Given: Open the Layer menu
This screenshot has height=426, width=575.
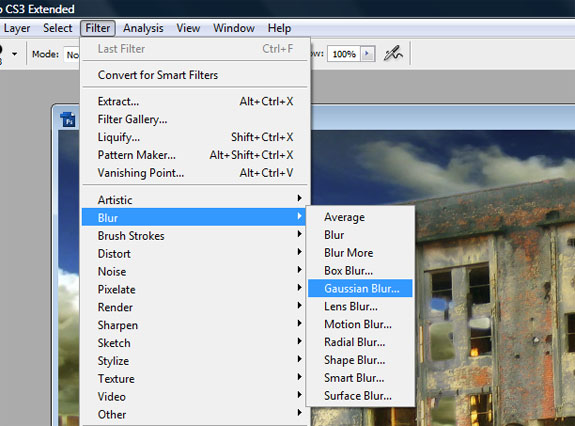Looking at the screenshot, I should tap(17, 28).
